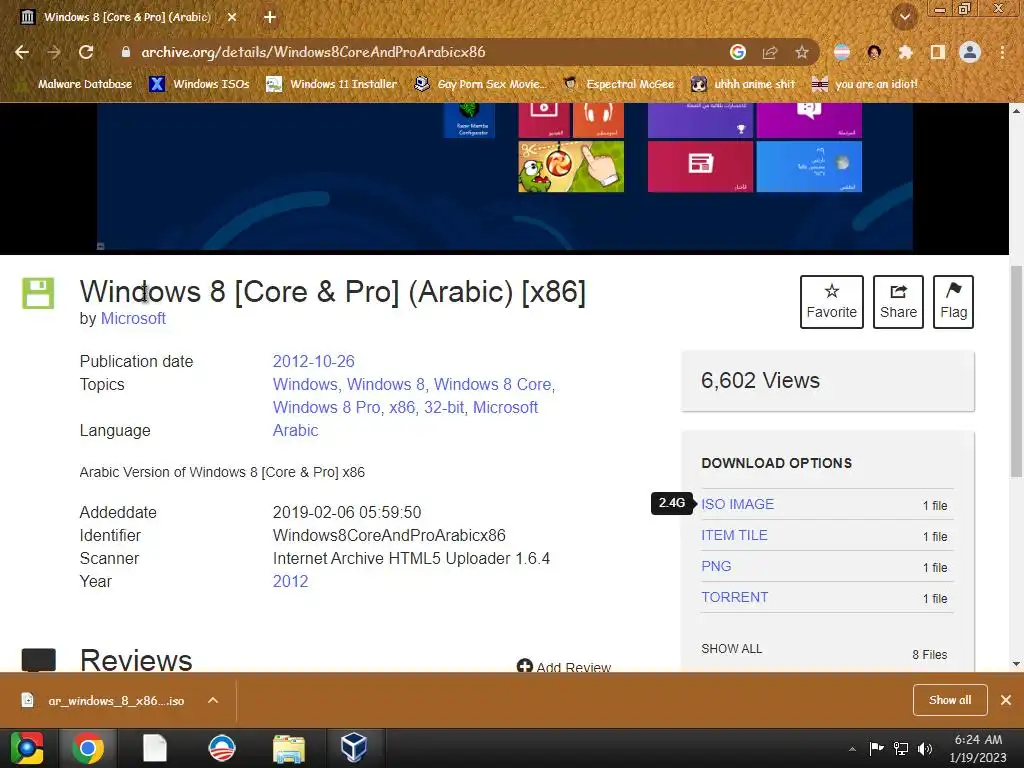
Task: Open the blank document taskbar icon
Action: point(155,748)
